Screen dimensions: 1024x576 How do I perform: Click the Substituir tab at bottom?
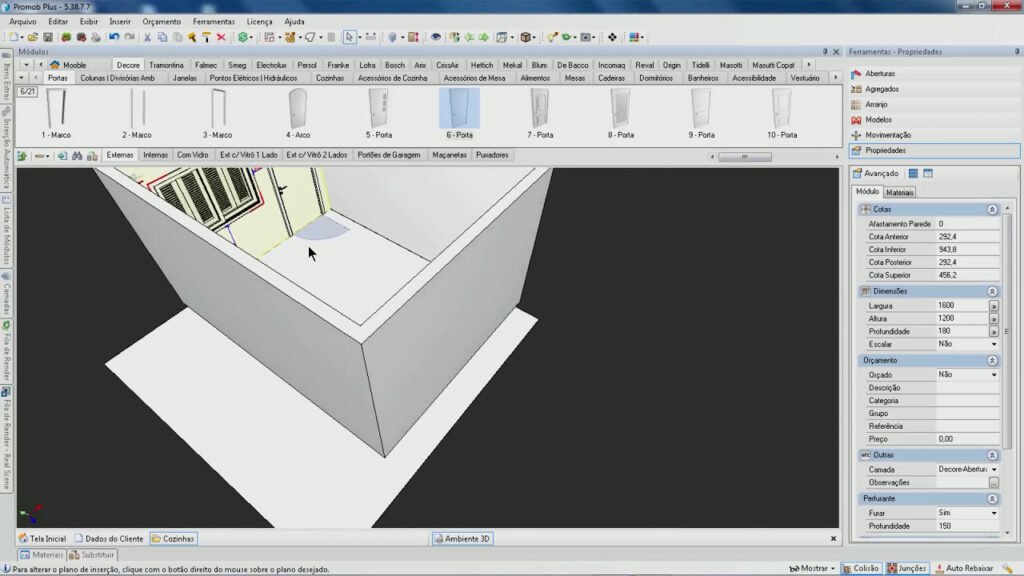click(x=92, y=555)
